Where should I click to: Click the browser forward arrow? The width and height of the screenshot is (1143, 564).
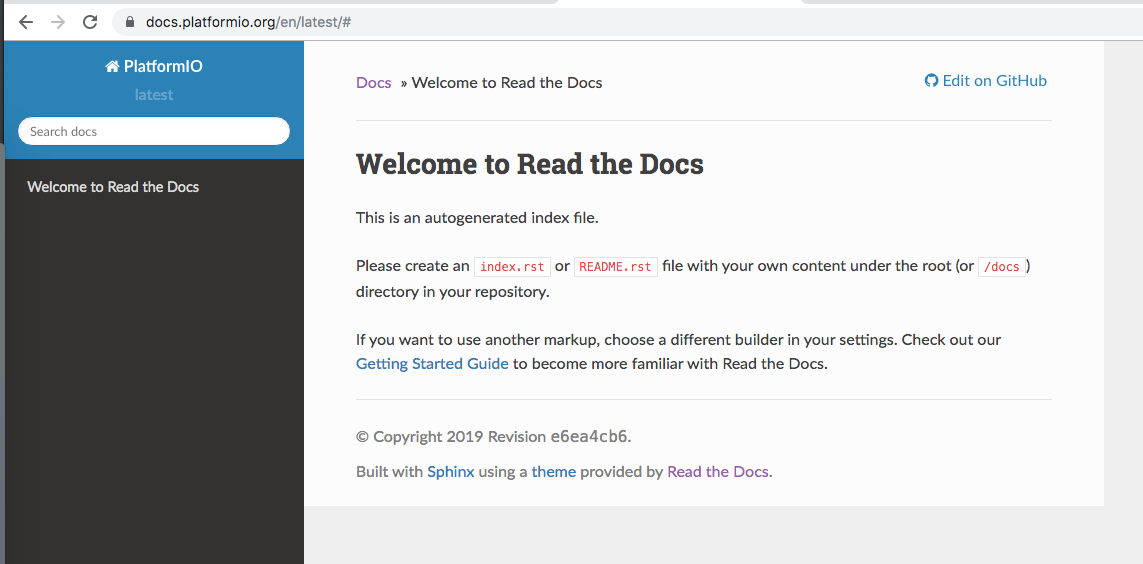pos(58,22)
